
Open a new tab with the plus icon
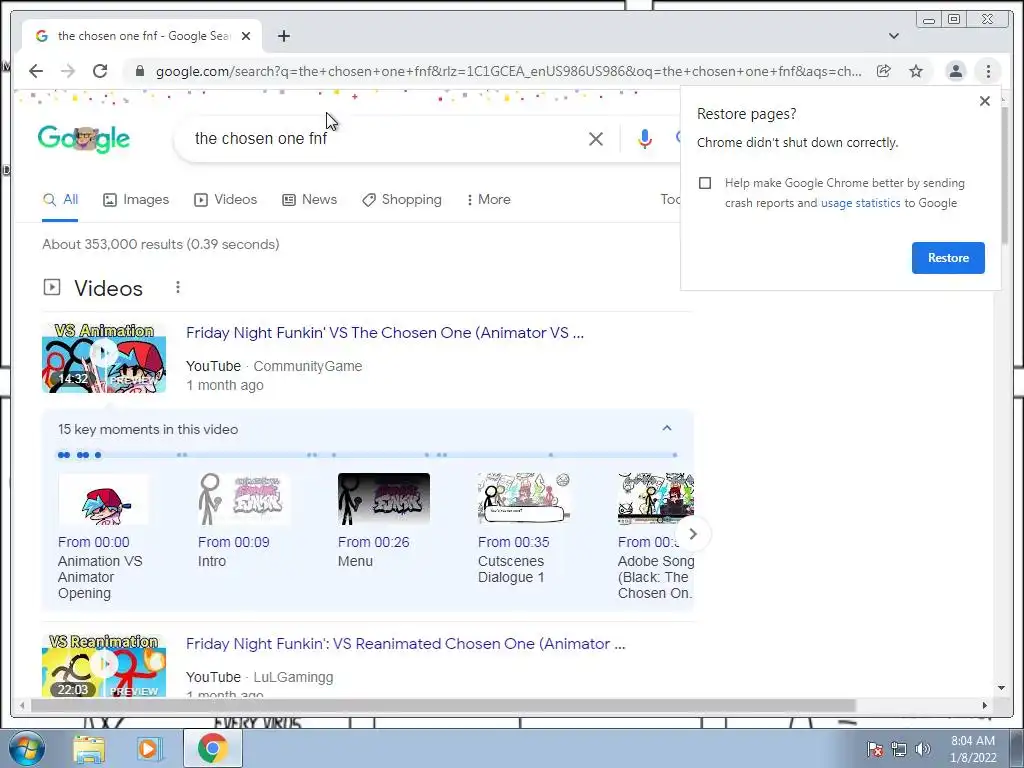click(x=283, y=36)
